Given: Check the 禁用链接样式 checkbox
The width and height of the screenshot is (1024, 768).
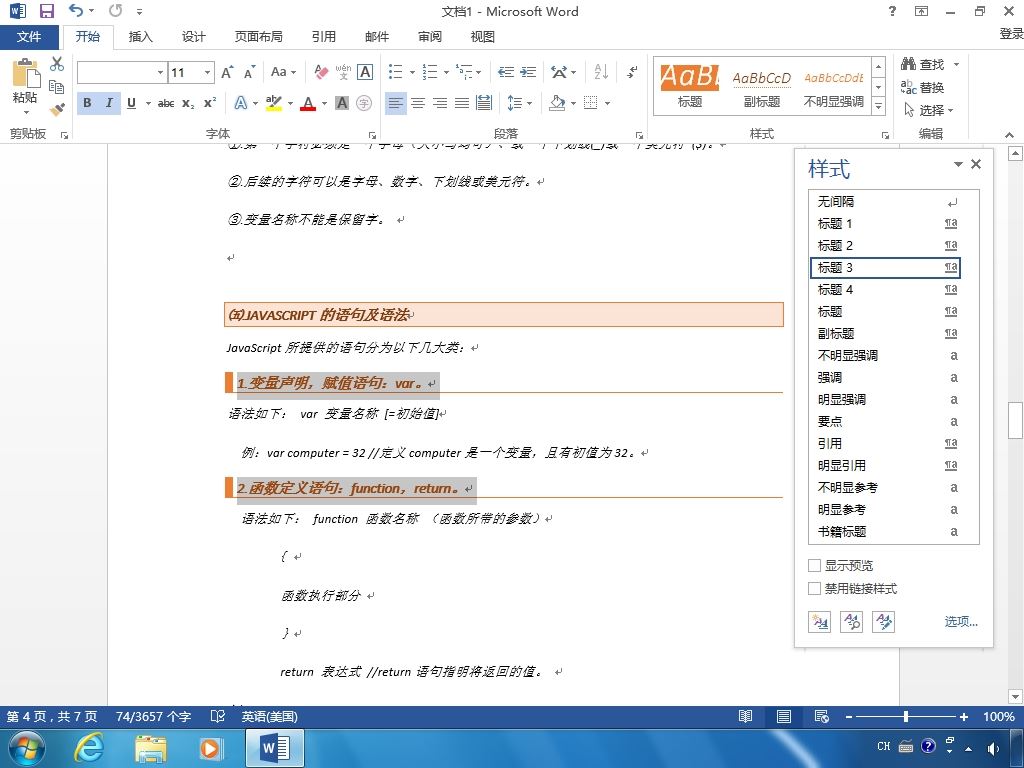Looking at the screenshot, I should 814,588.
